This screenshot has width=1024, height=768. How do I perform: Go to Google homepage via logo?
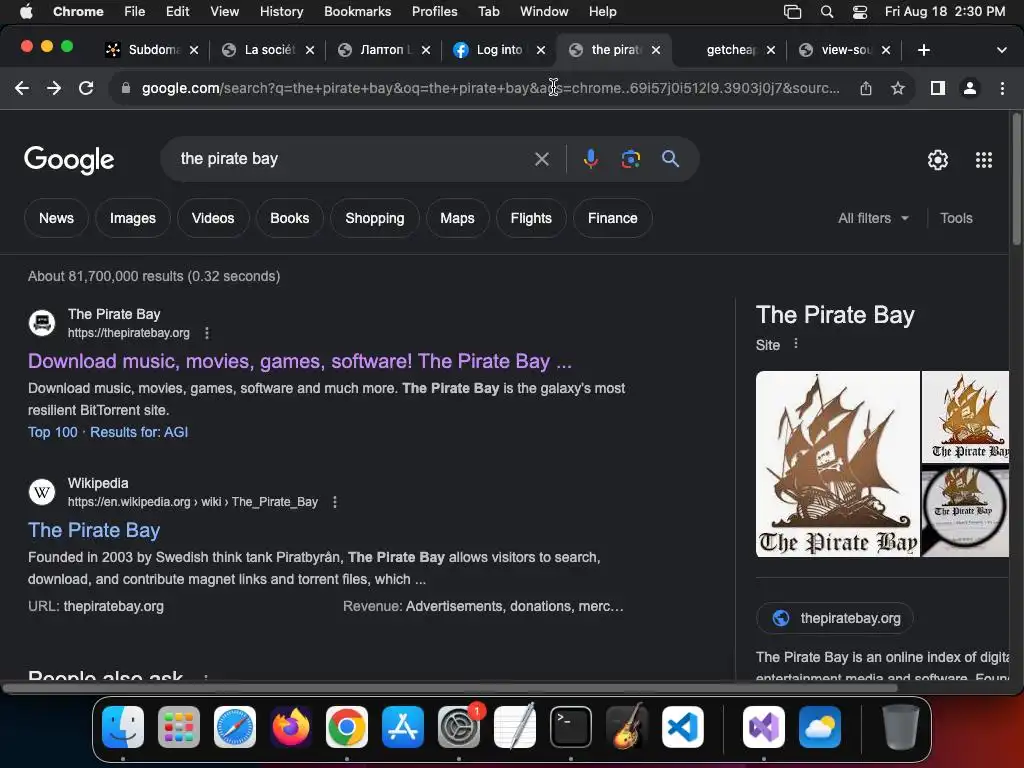click(x=69, y=160)
